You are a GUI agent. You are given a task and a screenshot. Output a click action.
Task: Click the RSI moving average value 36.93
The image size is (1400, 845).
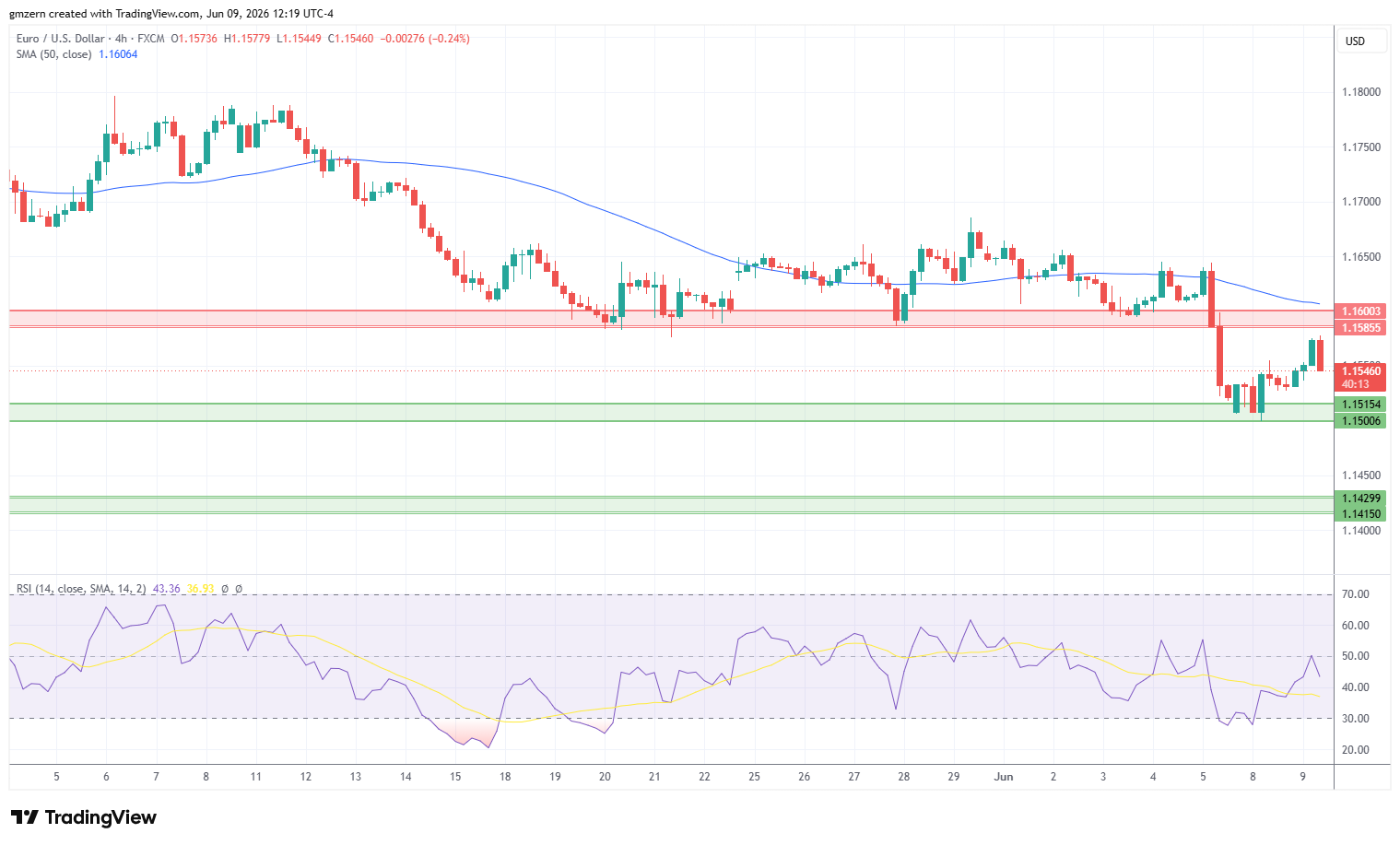200,589
